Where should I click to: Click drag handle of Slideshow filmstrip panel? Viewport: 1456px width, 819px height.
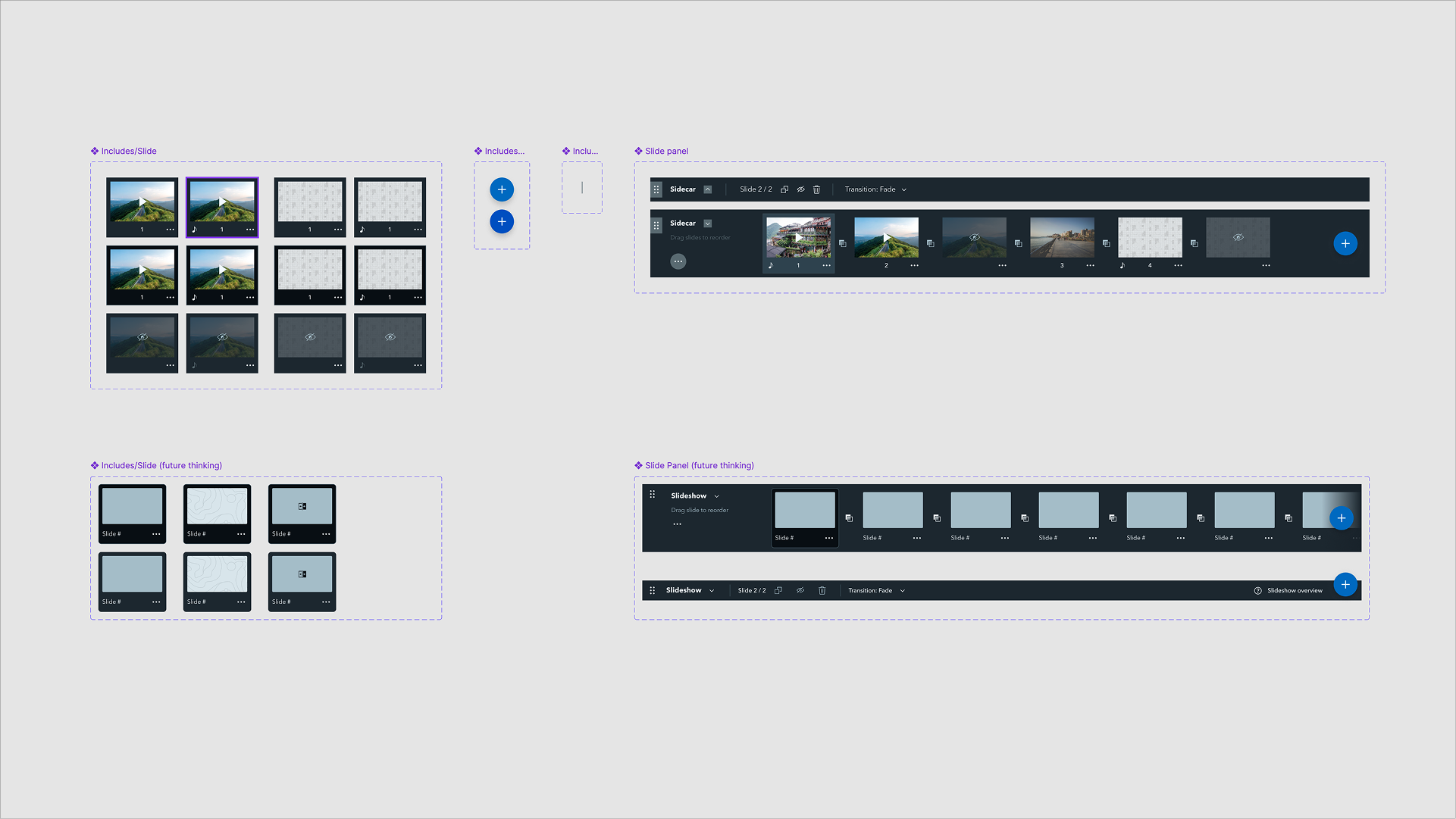pos(653,495)
